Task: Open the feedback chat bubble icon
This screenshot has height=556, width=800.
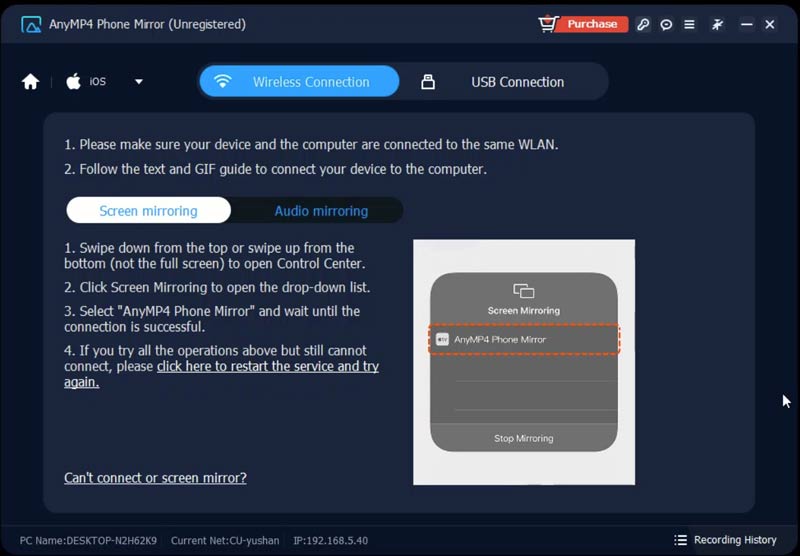Action: 666,24
